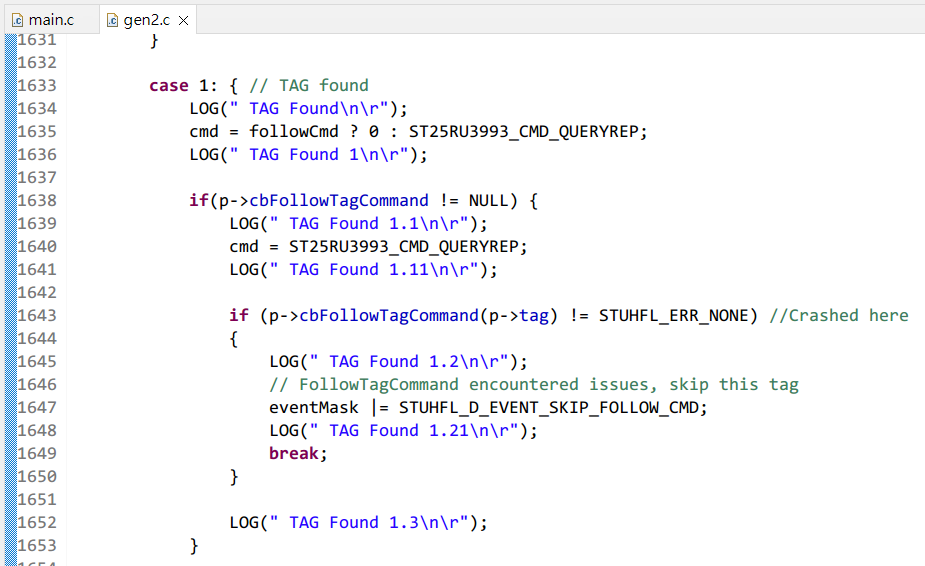Viewport: 925px width, 566px height.
Task: Click the "TAG Found 1.1" log string
Action: 369,224
